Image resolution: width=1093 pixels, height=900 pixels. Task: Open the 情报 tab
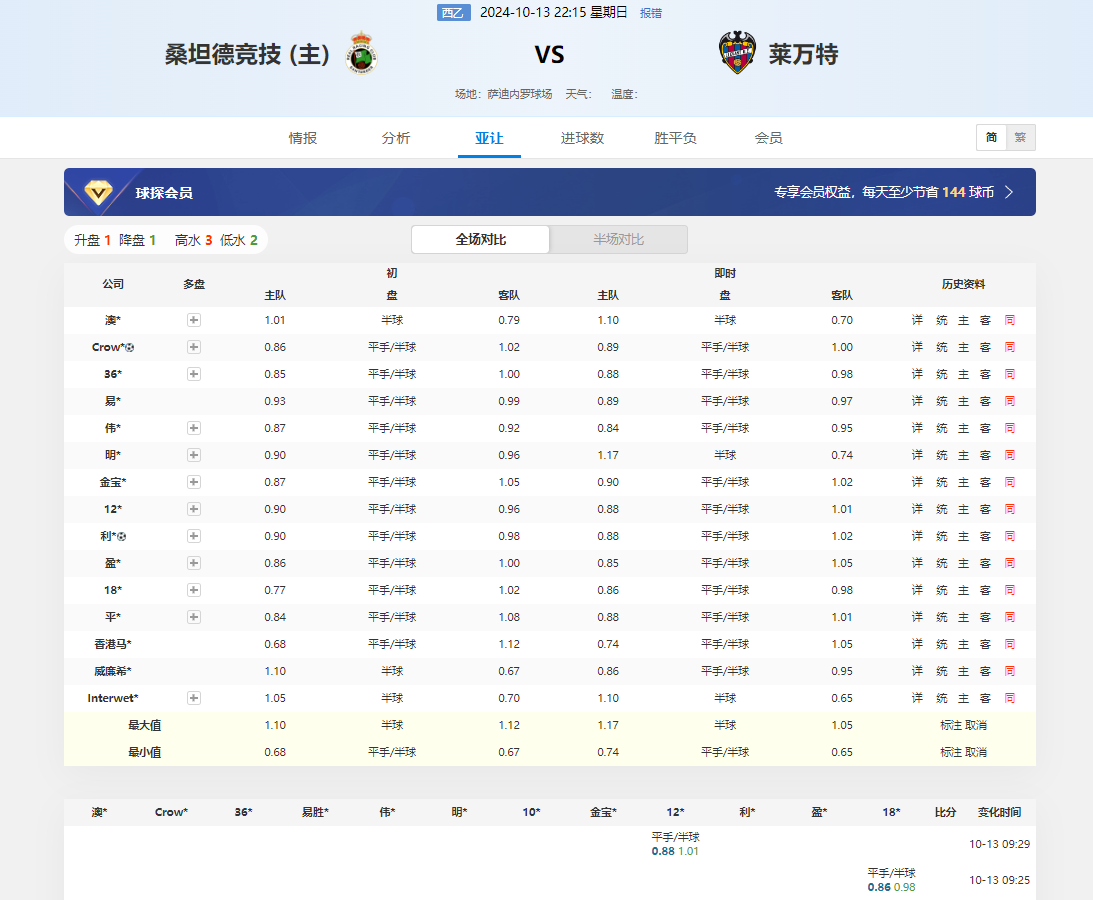(x=303, y=138)
